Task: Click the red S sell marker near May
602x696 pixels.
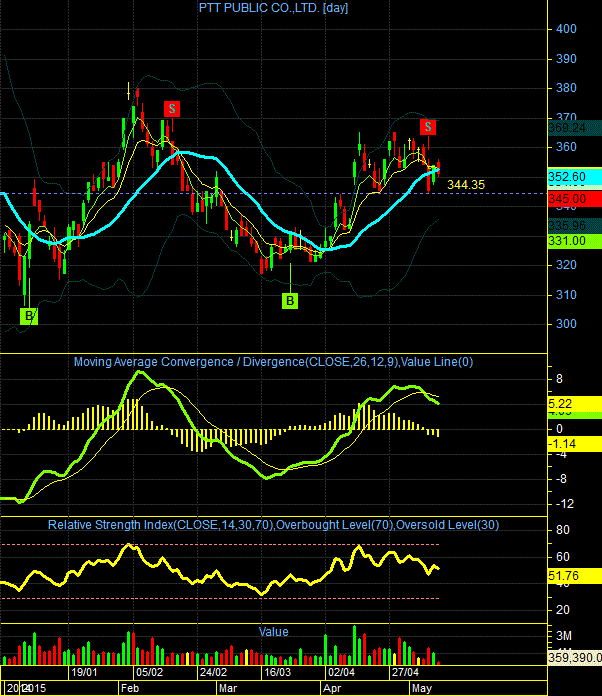Action: tap(428, 127)
